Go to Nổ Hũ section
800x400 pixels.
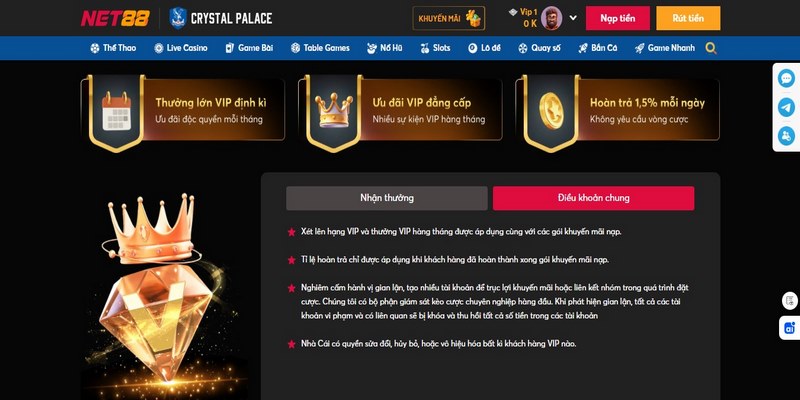(x=385, y=48)
